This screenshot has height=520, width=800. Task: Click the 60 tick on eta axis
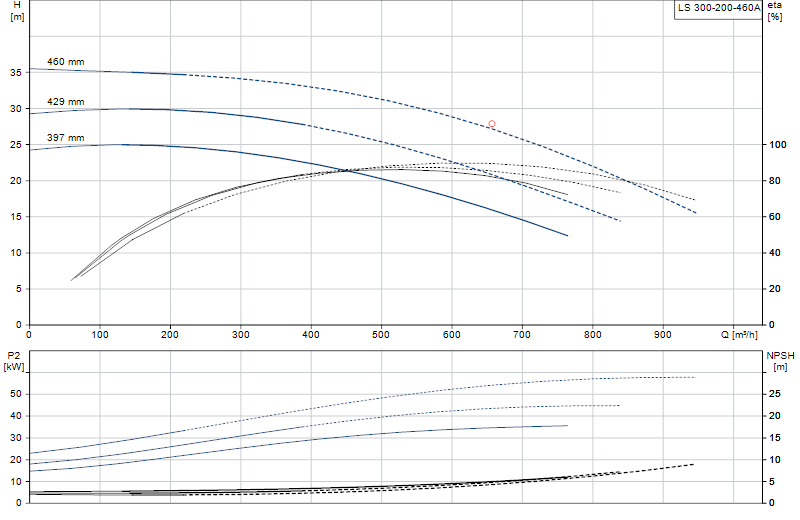(x=774, y=216)
